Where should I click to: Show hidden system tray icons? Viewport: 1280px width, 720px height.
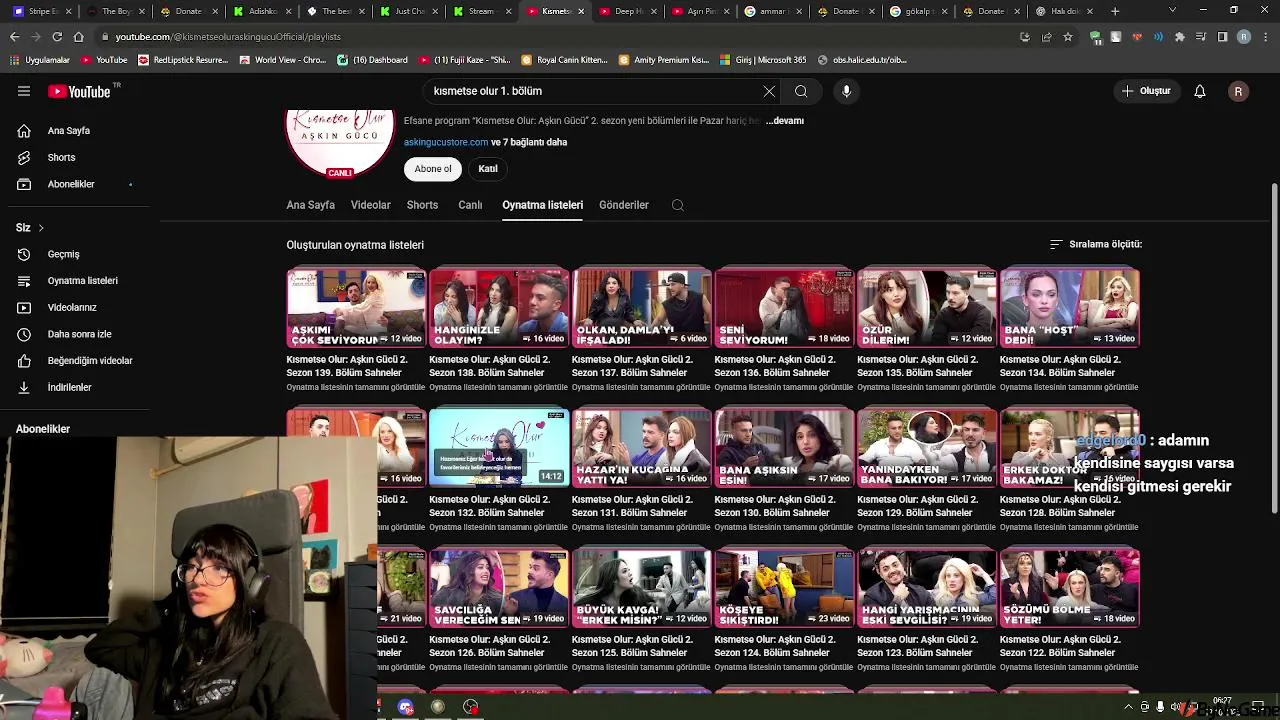coord(1128,707)
